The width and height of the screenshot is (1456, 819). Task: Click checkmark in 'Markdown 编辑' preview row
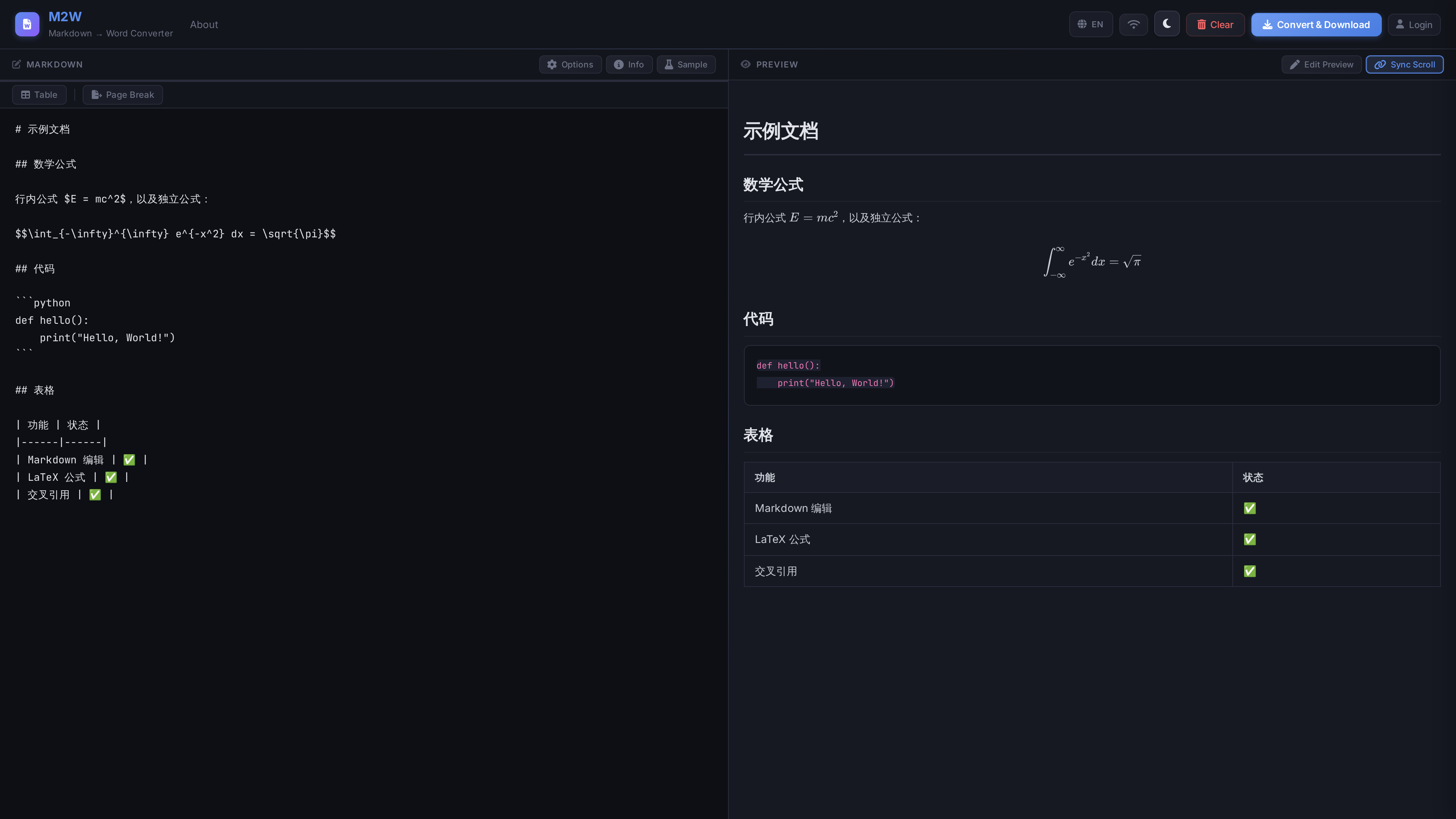(x=1250, y=508)
